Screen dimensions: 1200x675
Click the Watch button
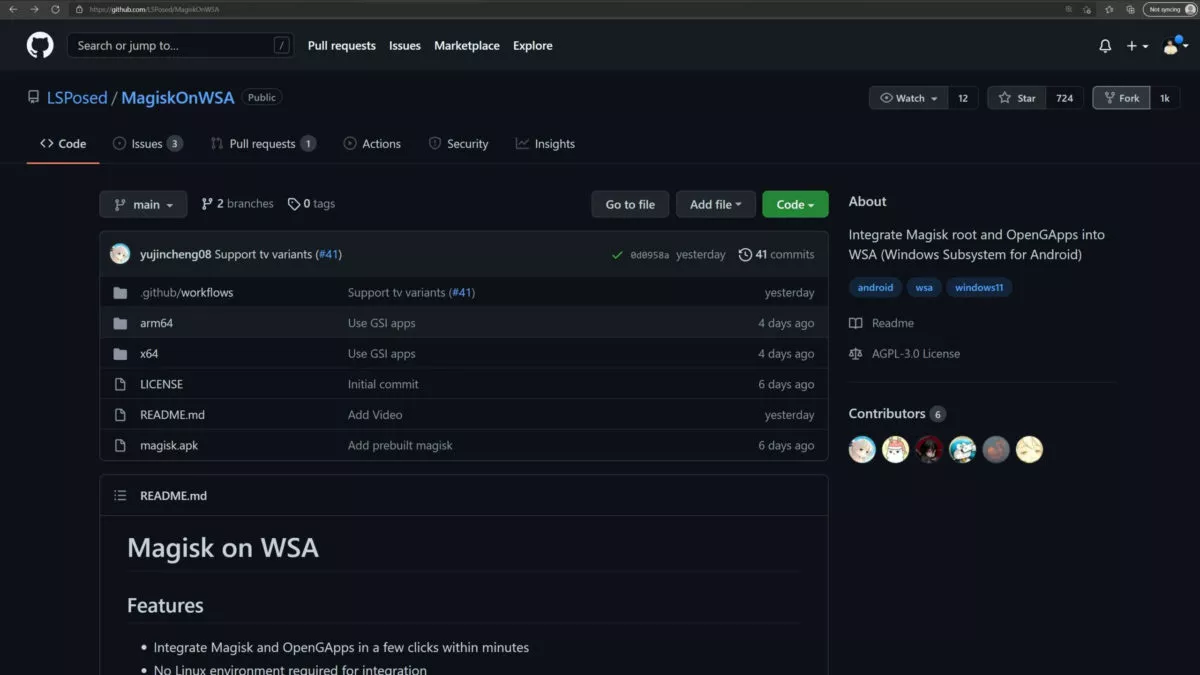pyautogui.click(x=909, y=98)
